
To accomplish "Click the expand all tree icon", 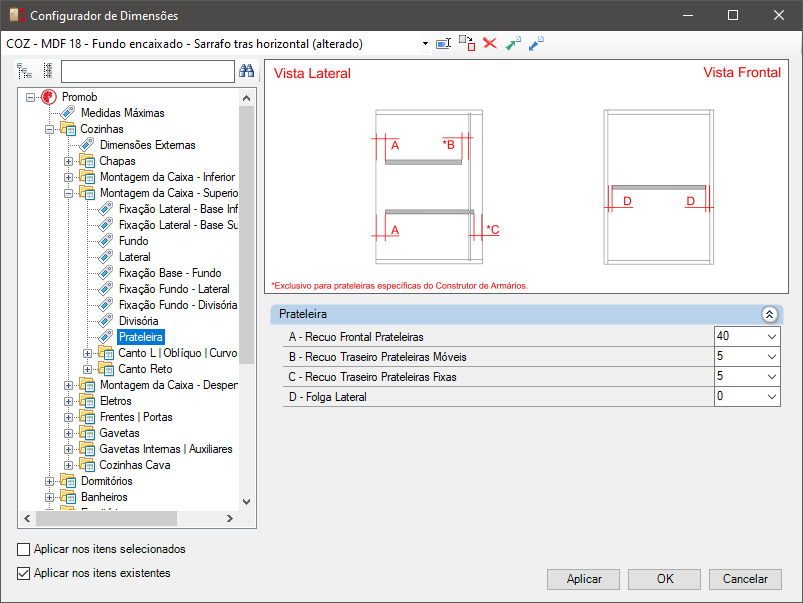I will (24, 71).
